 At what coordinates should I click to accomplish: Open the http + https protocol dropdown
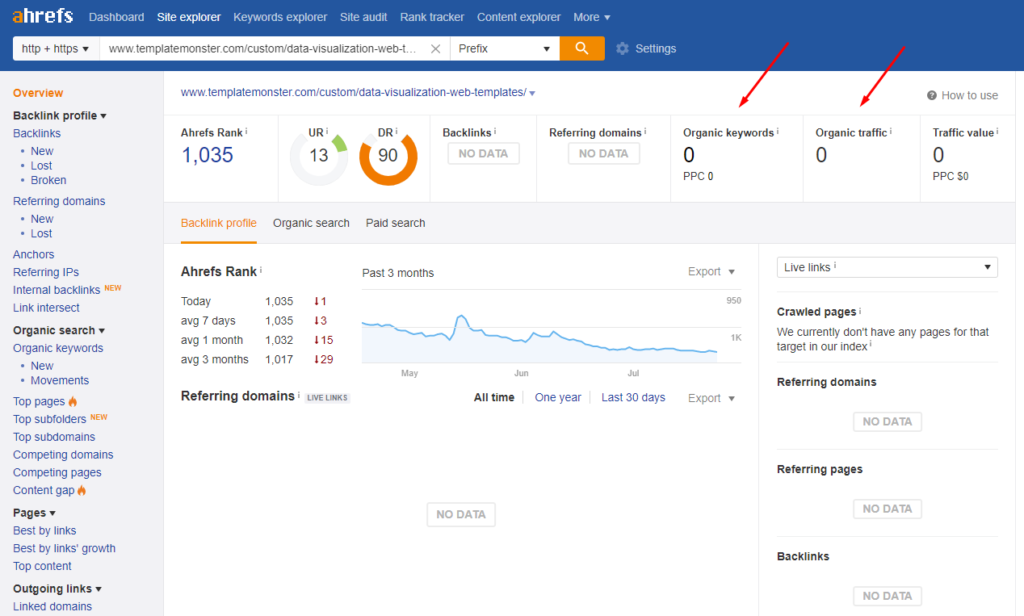(55, 47)
